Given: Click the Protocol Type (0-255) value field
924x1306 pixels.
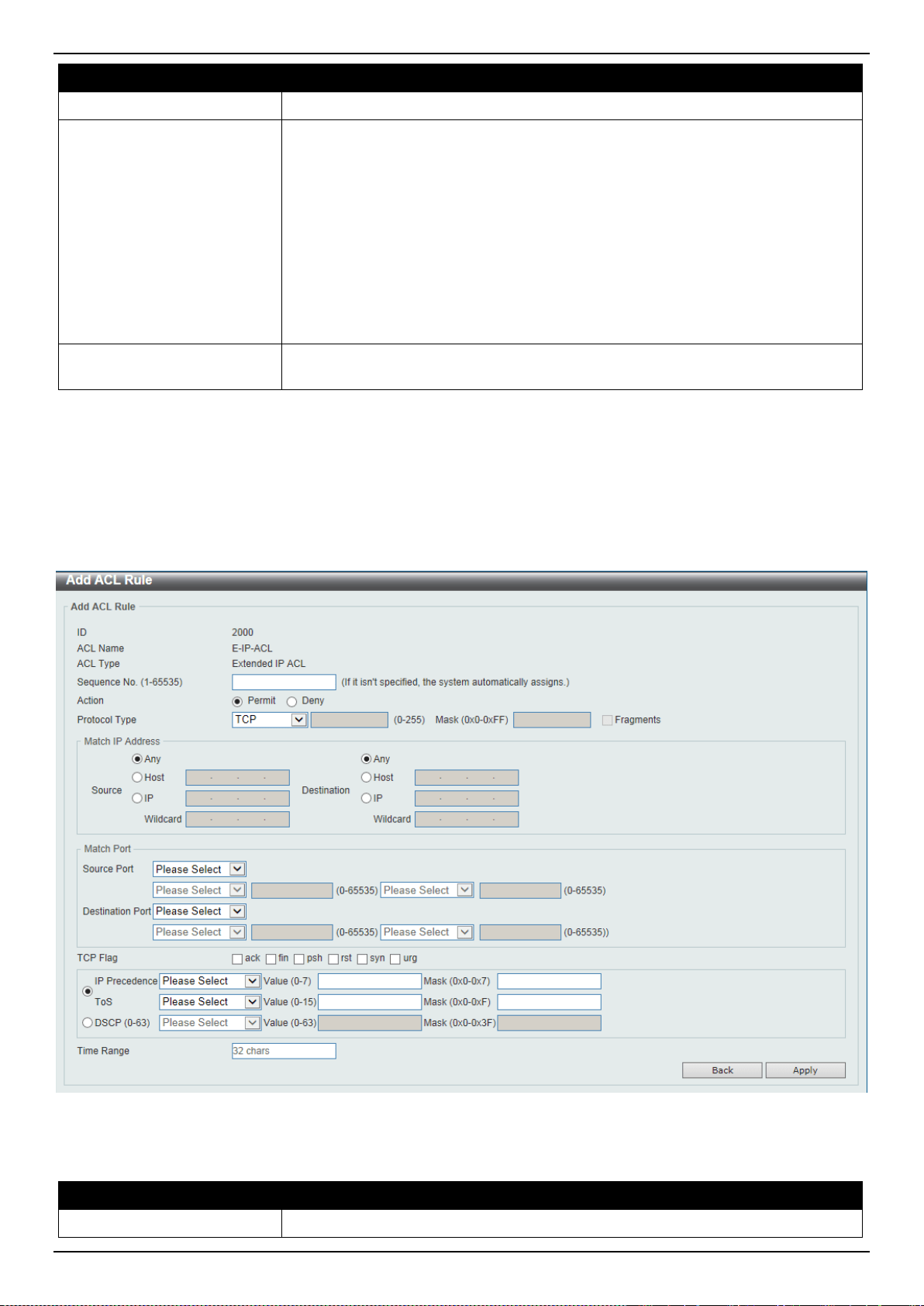Looking at the screenshot, I should [350, 720].
